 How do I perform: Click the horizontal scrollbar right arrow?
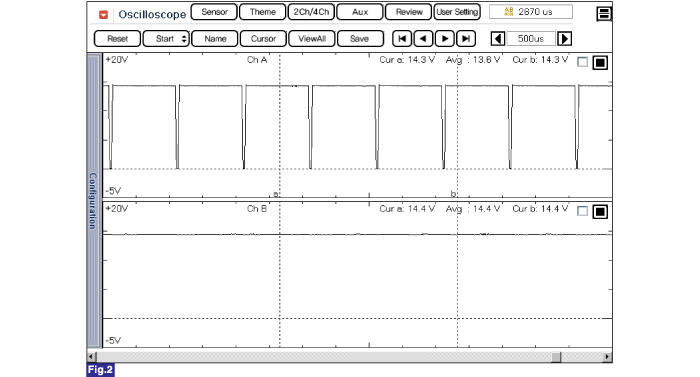click(607, 356)
